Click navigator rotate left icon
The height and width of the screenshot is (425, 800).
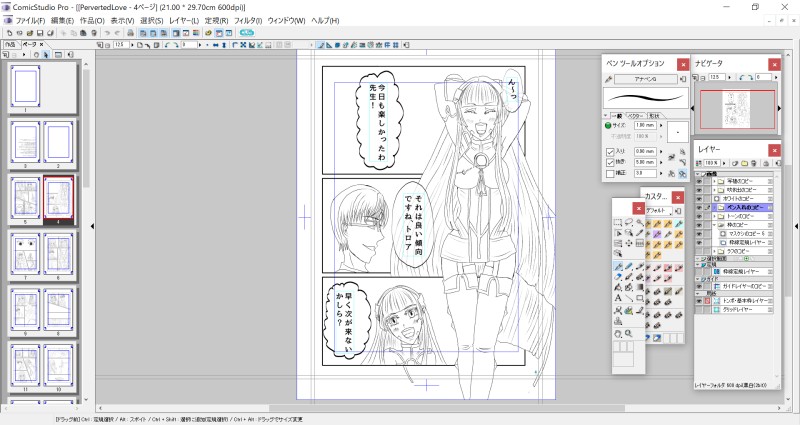coord(741,77)
